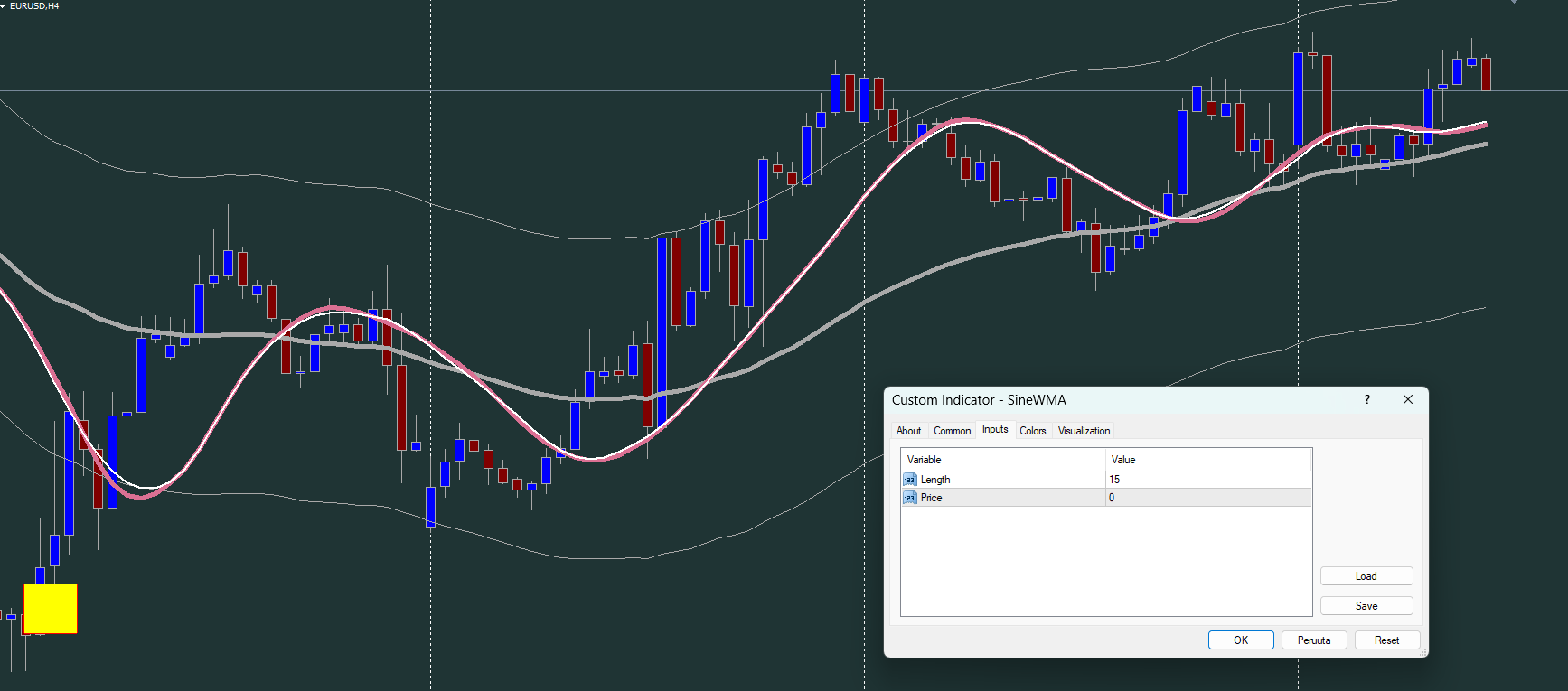The image size is (1568, 691).
Task: Click the Length variable type icon
Action: (910, 480)
